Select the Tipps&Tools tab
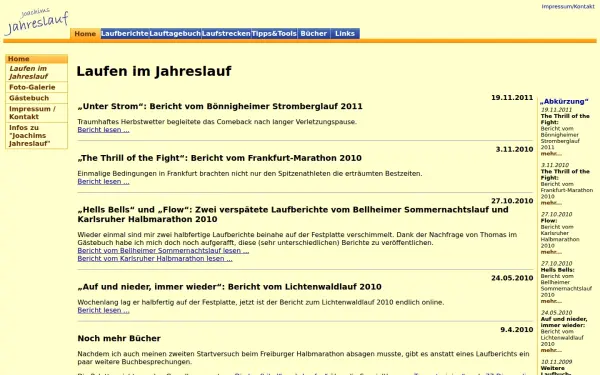This screenshot has width=600, height=375. click(274, 34)
